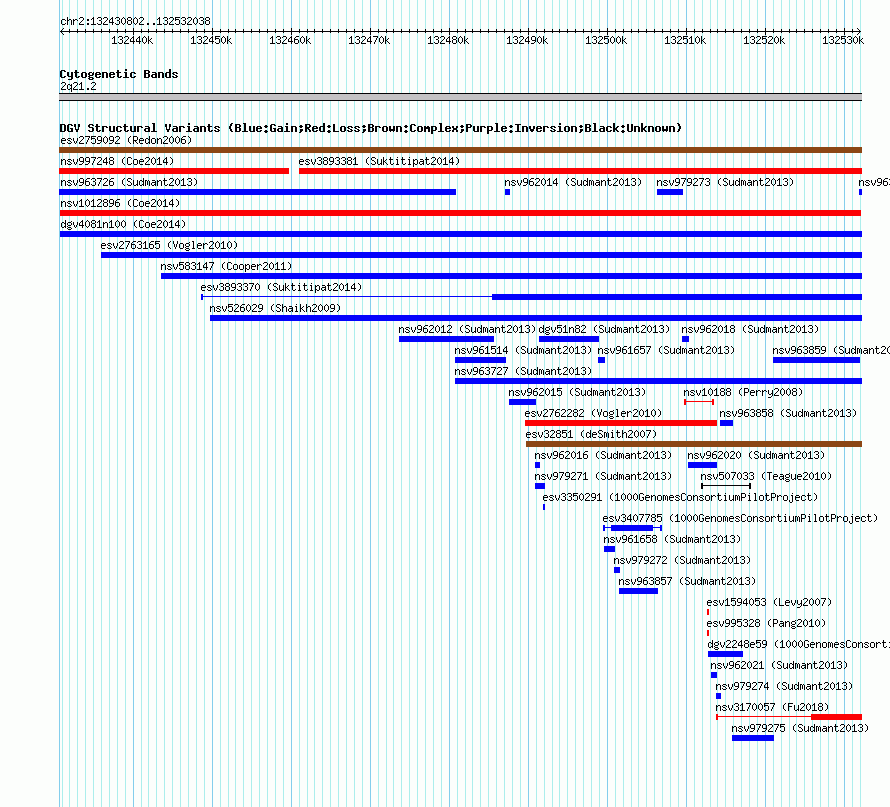
Task: Click dgv4081n100 (Coe2014) label
Action: coord(123,224)
